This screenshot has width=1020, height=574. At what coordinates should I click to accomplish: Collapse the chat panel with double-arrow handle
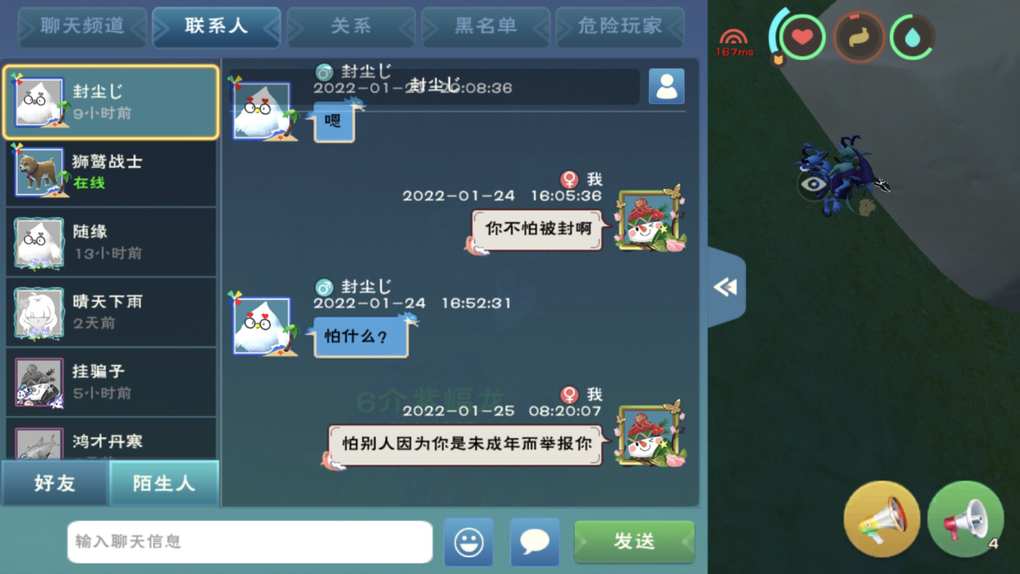click(x=725, y=287)
